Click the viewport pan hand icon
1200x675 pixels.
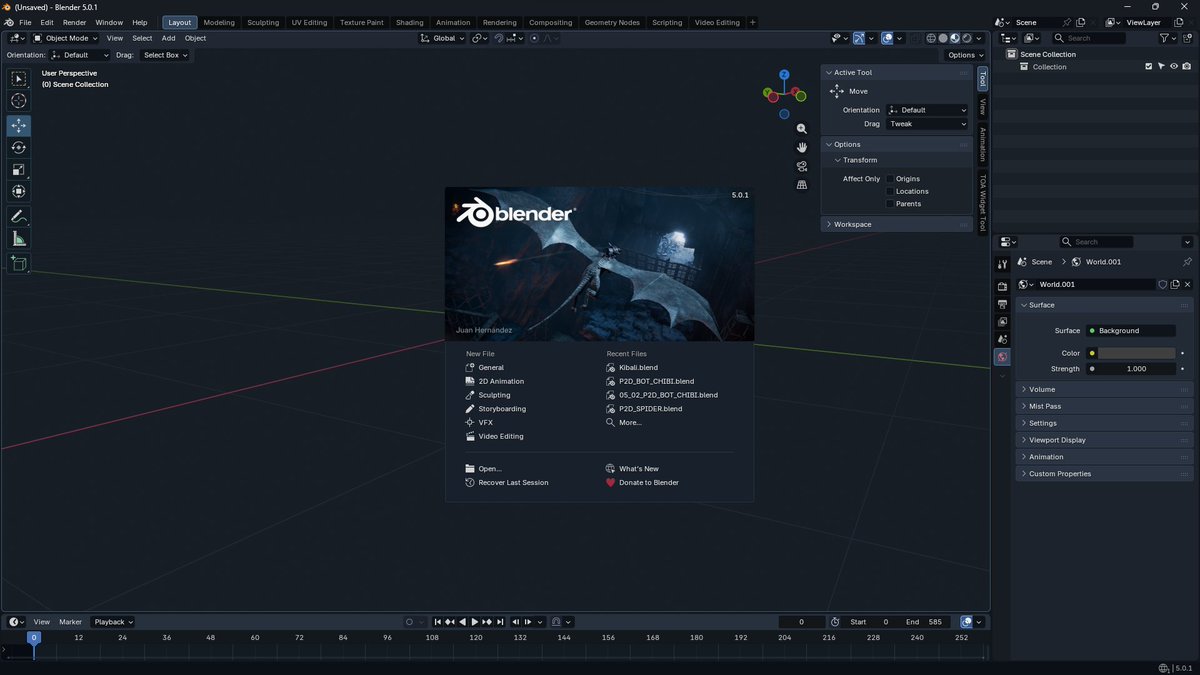(x=802, y=148)
